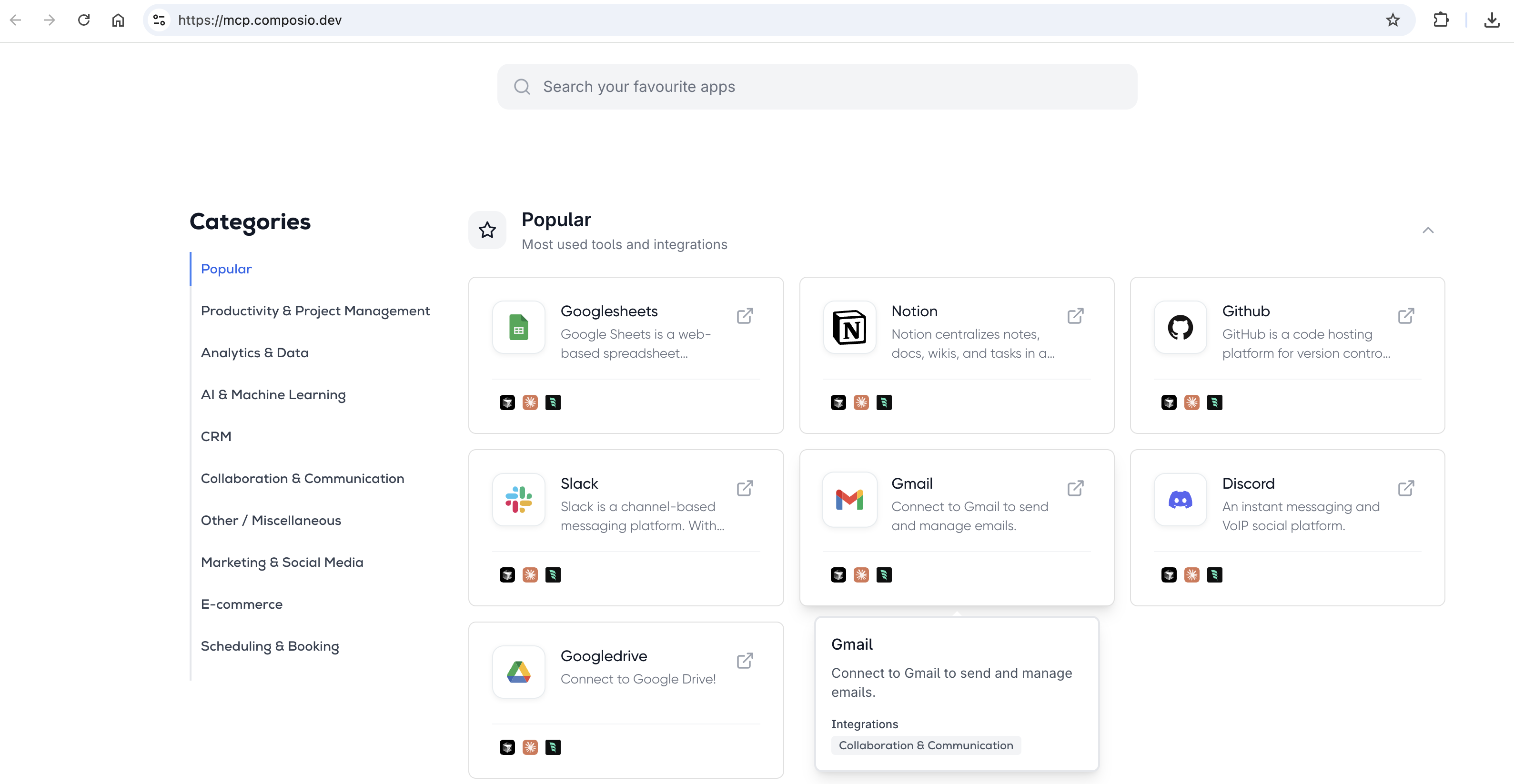The height and width of the screenshot is (784, 1514).
Task: Click the Windsurf icon on the Googlesheets card
Action: point(553,402)
